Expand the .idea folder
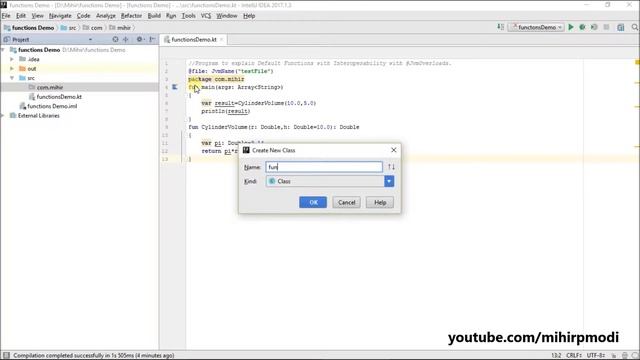 coord(12,59)
